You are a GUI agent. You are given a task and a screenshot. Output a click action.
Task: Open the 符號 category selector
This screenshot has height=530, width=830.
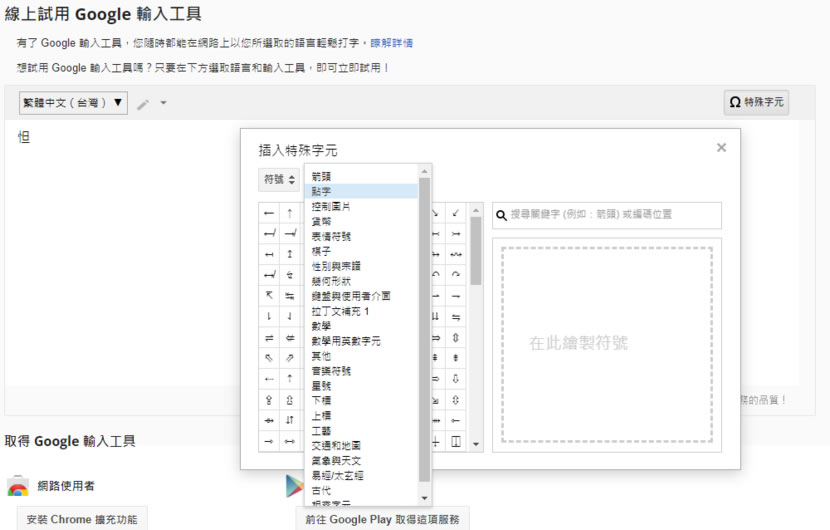[x=279, y=179]
